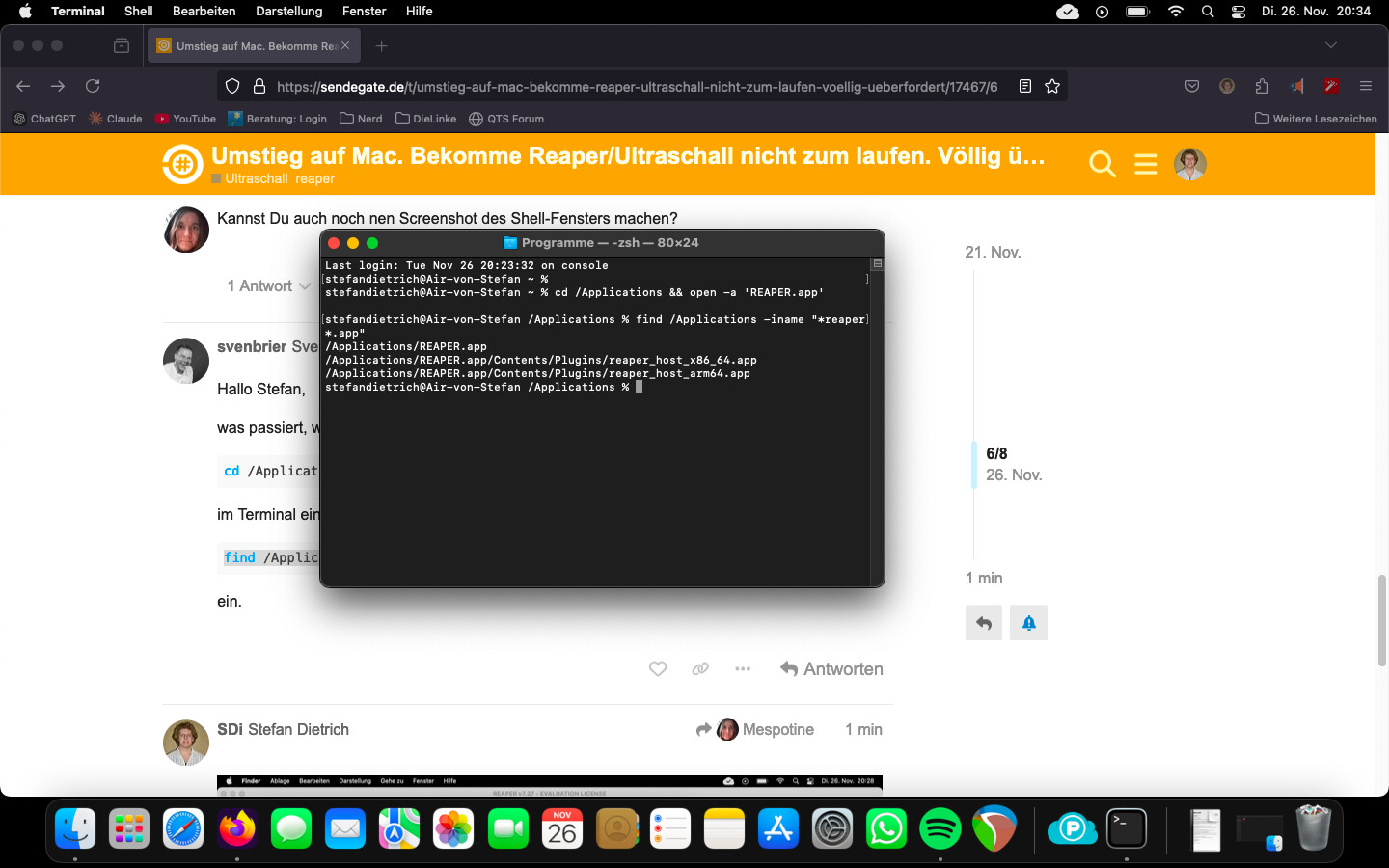Open the Trash in the Dock
Screen dimensions: 1389x868
1313,828
